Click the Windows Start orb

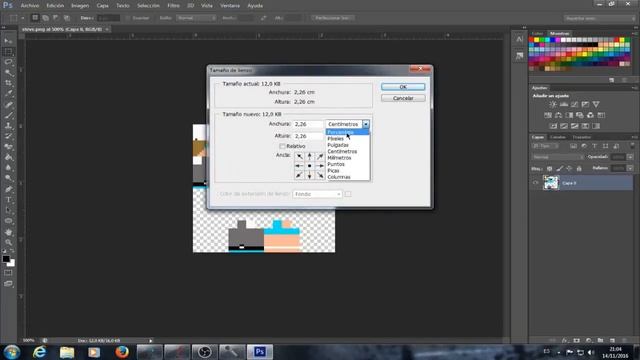12,352
